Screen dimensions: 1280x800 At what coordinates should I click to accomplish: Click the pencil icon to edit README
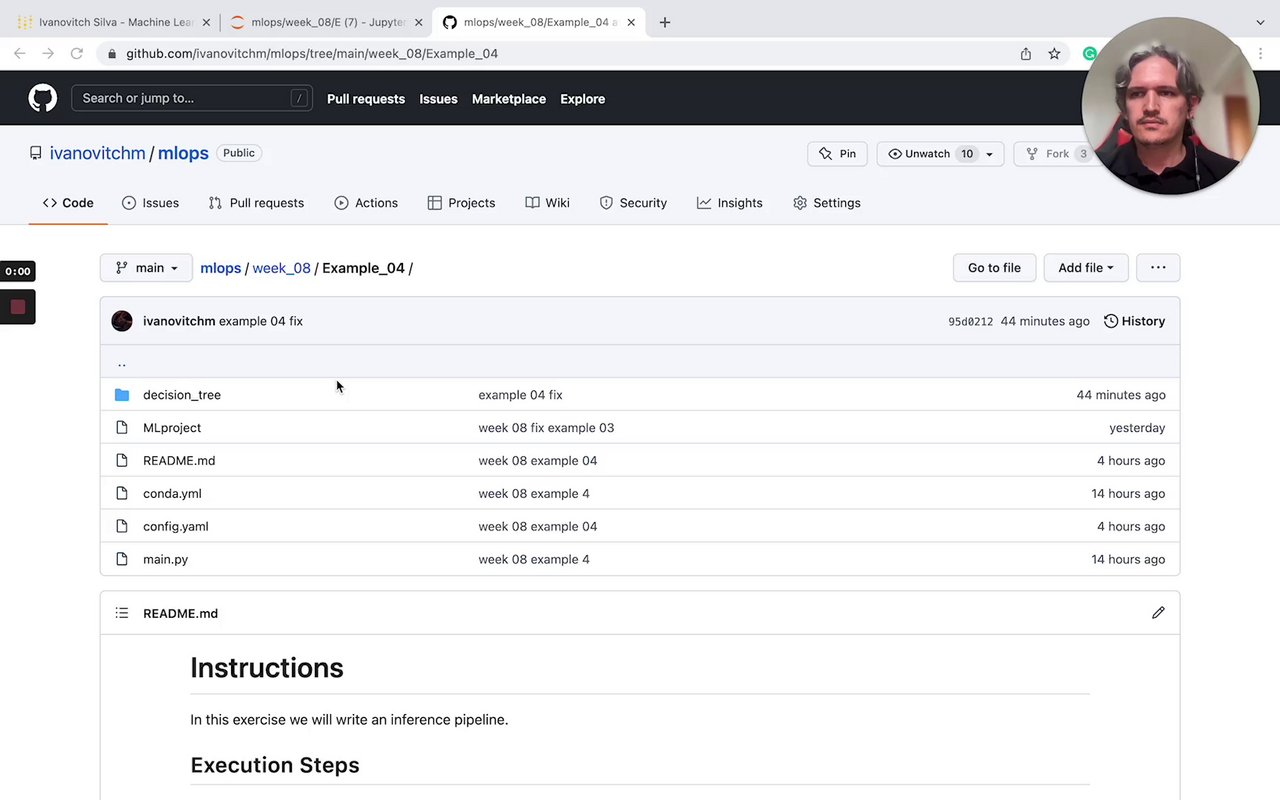click(x=1158, y=613)
